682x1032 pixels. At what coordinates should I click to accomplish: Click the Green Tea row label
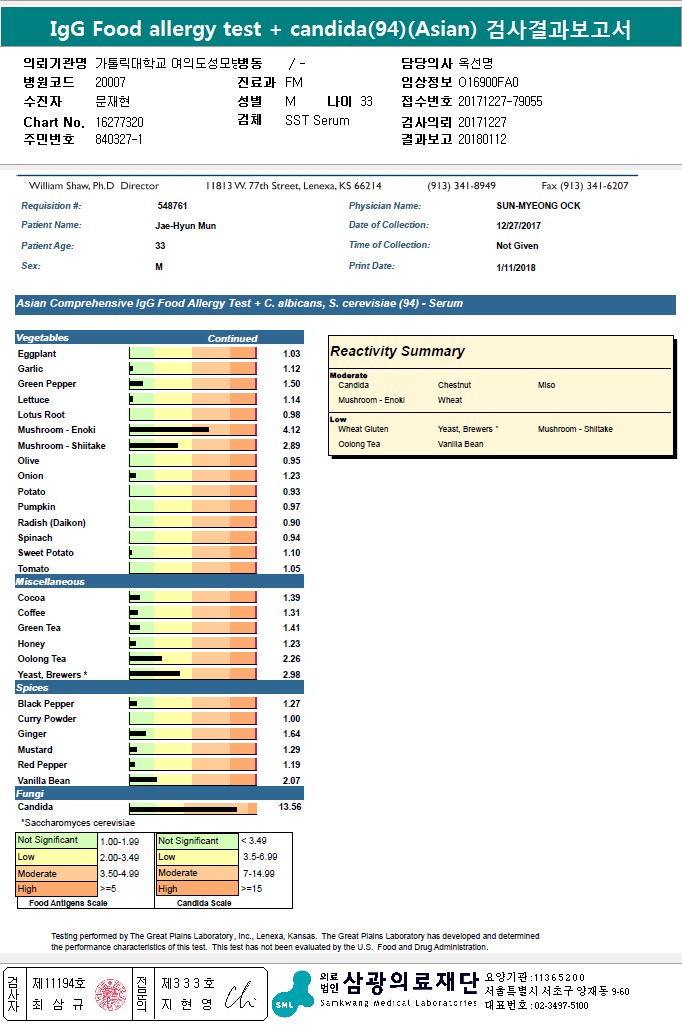[39, 628]
